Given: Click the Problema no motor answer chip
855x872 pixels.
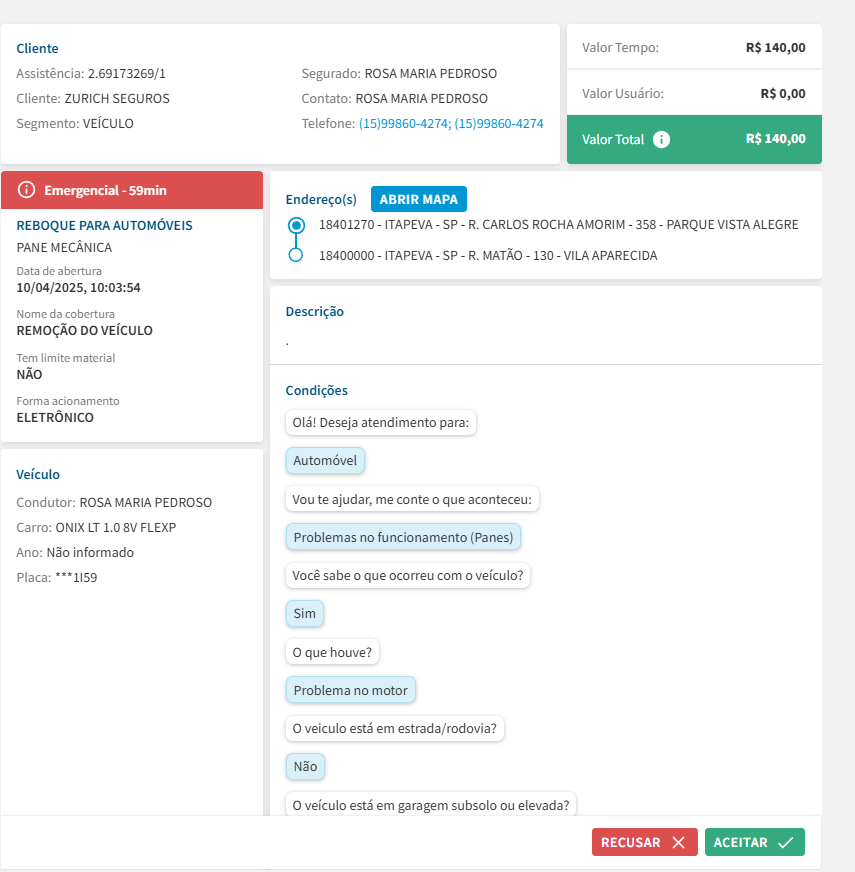Looking at the screenshot, I should coord(351,690).
